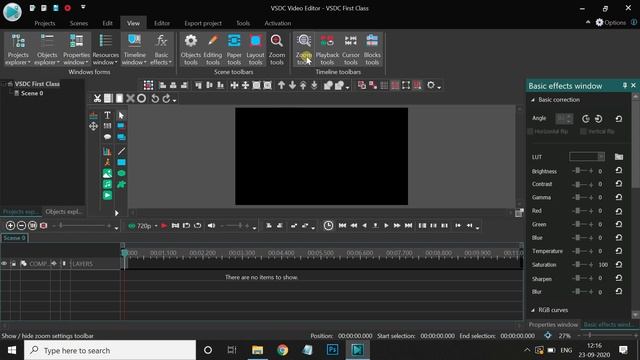Viewport: 640px width, 360px height.
Task: Switch to the Objects explorer bottom tab
Action: coord(64,211)
